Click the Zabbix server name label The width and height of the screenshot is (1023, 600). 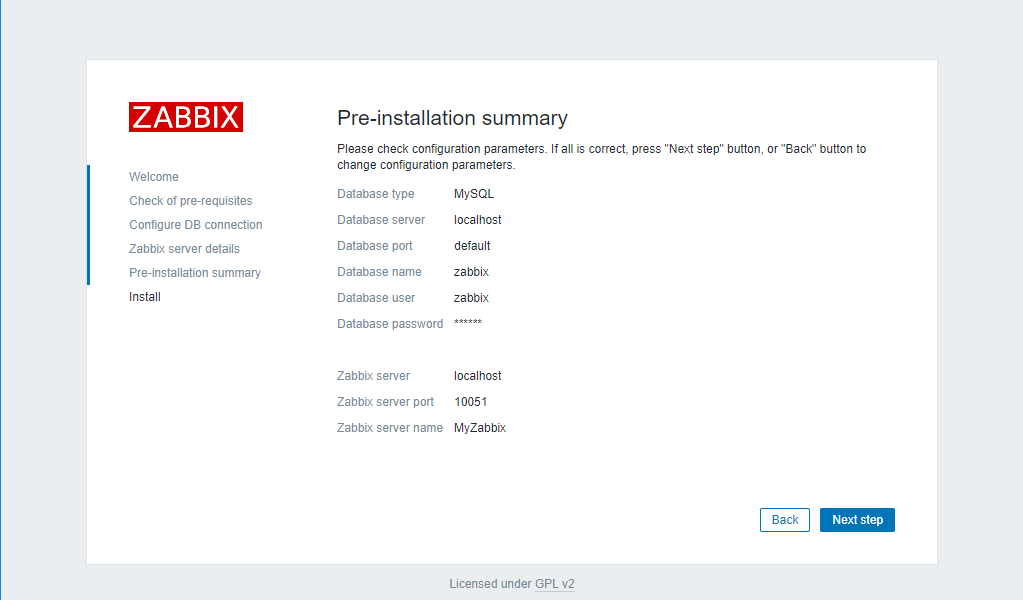390,428
